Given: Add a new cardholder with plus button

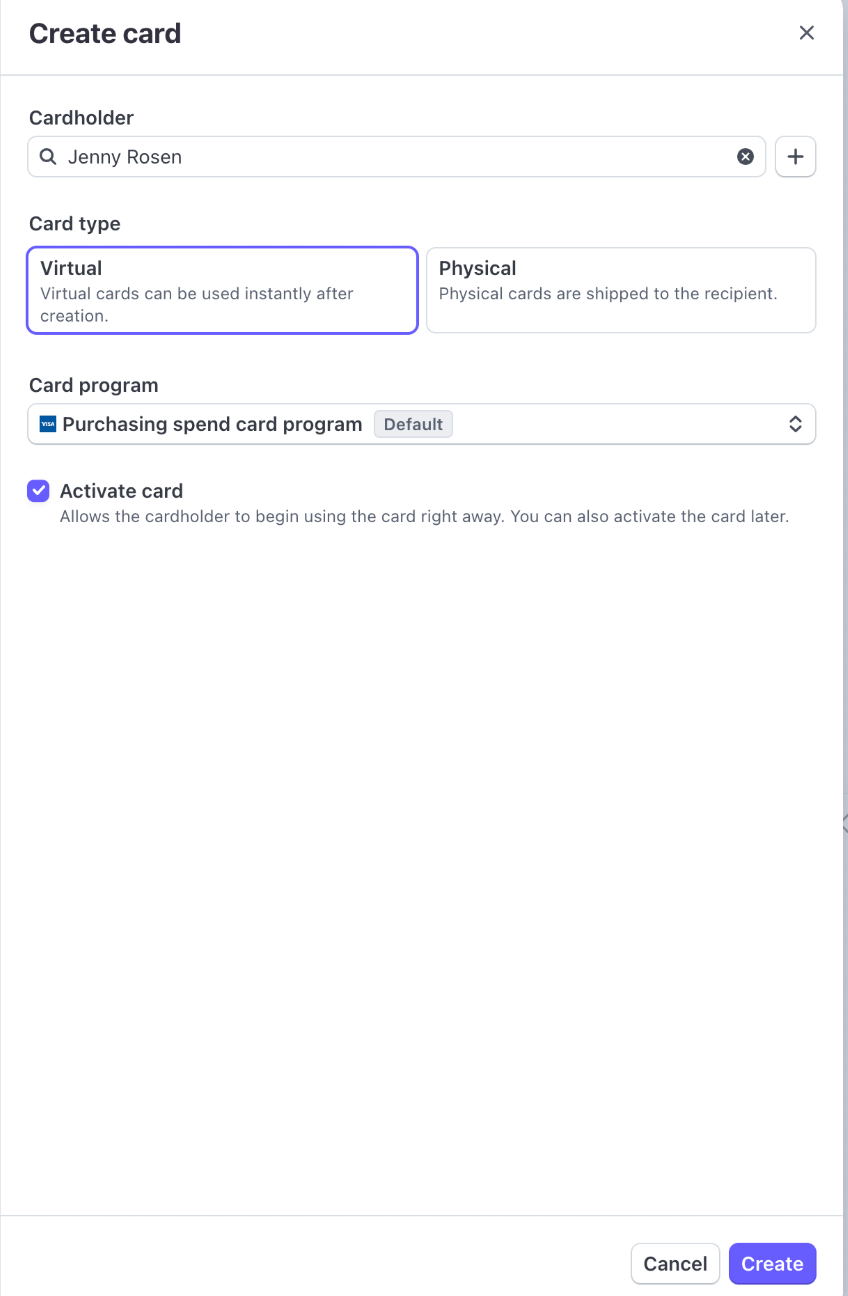Looking at the screenshot, I should 795,157.
